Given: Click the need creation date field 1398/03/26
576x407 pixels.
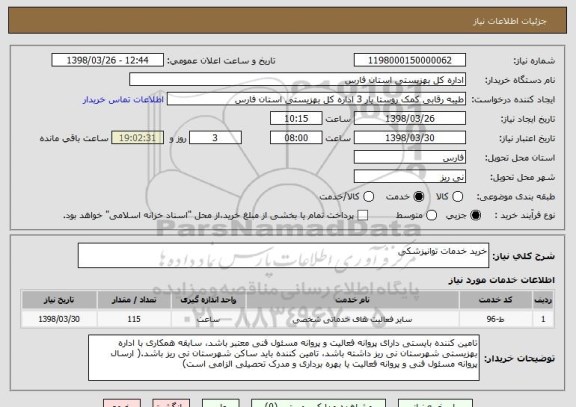Looking at the screenshot, I should click(x=410, y=119).
